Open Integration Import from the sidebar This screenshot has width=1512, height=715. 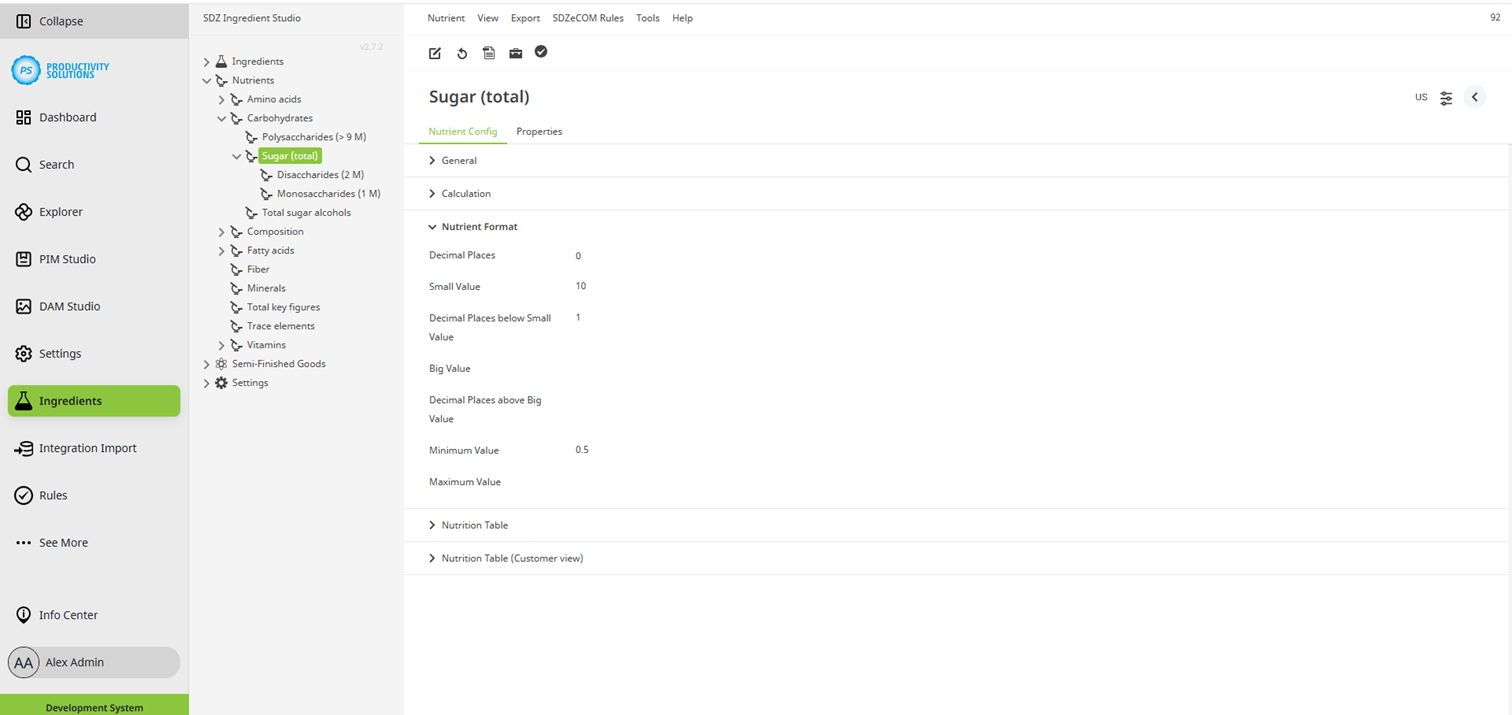tap(89, 448)
